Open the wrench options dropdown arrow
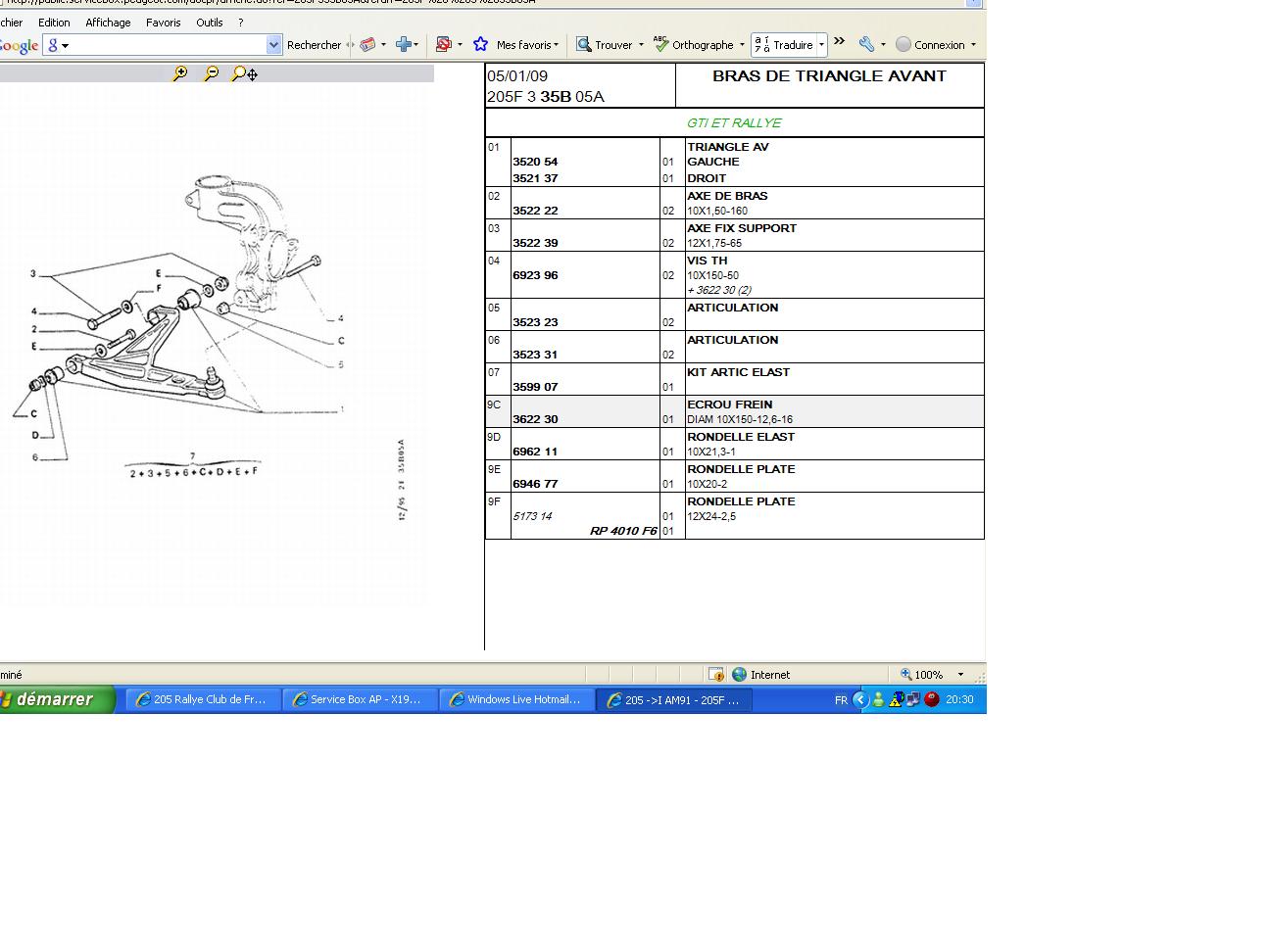Viewport: 1270px width, 952px height. (x=883, y=45)
